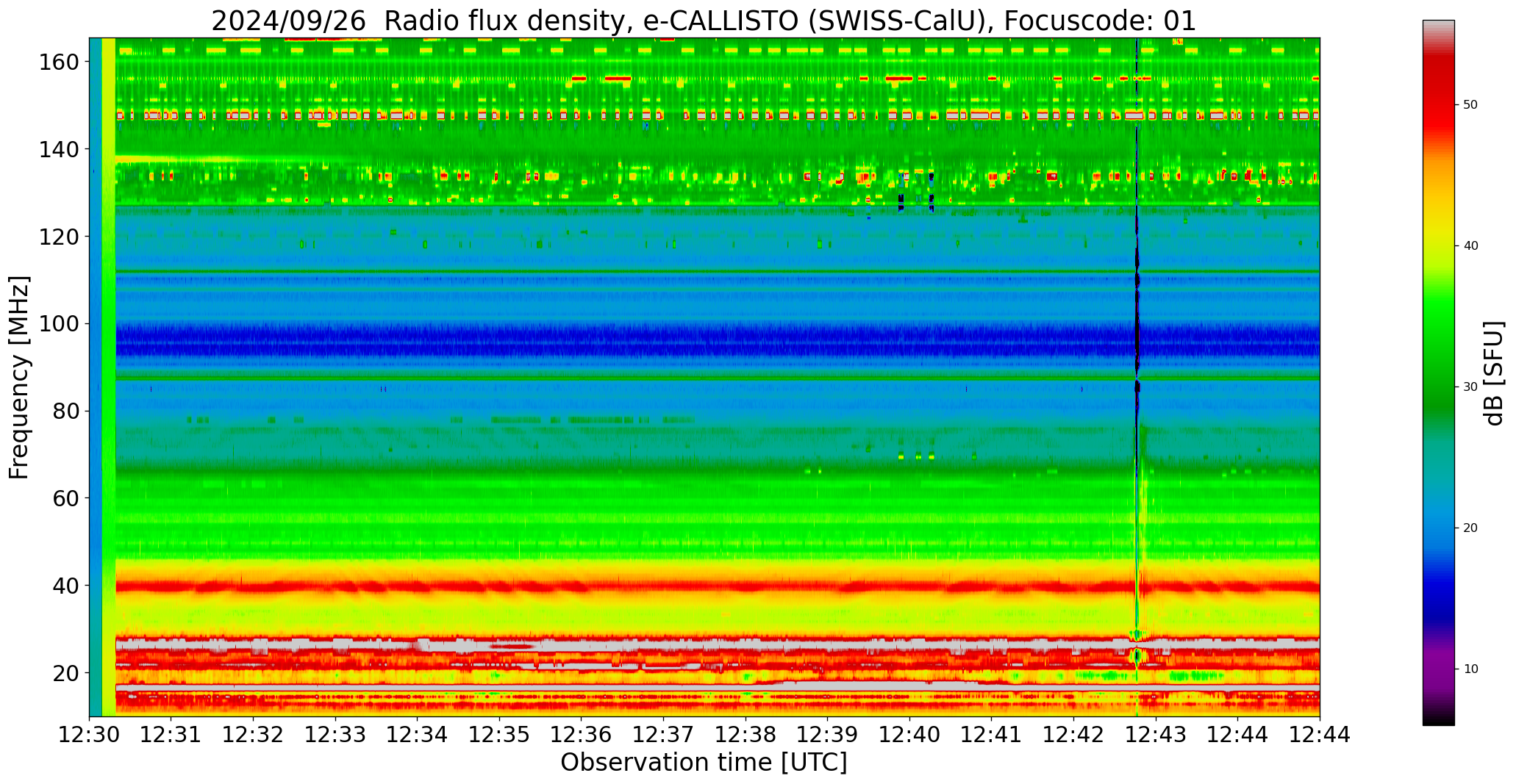Click the 12:40 time tick label
This screenshot has height=784, width=1516.
click(909, 734)
